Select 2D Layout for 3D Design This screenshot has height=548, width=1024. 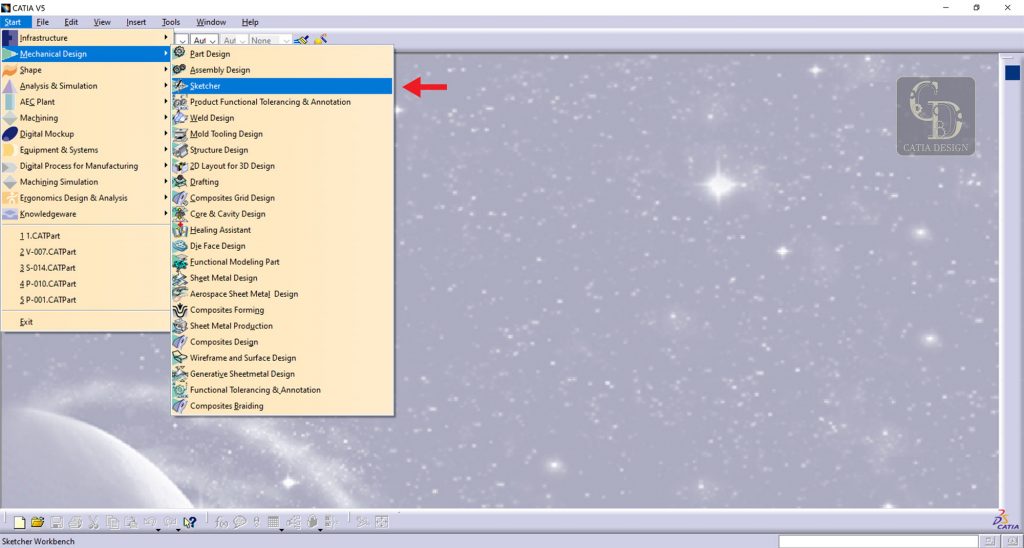(x=282, y=166)
